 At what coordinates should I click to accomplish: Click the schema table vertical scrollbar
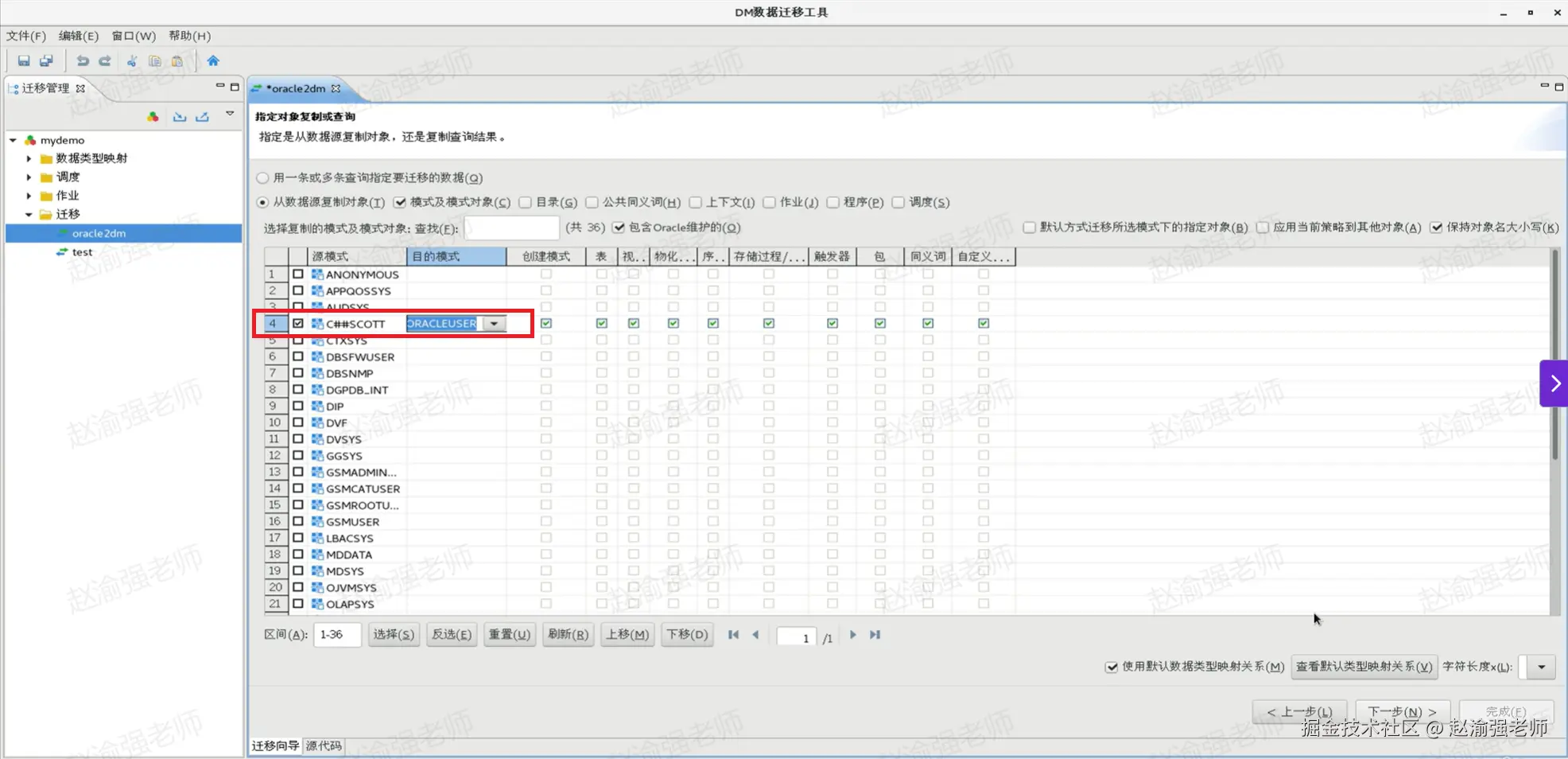click(1555, 354)
